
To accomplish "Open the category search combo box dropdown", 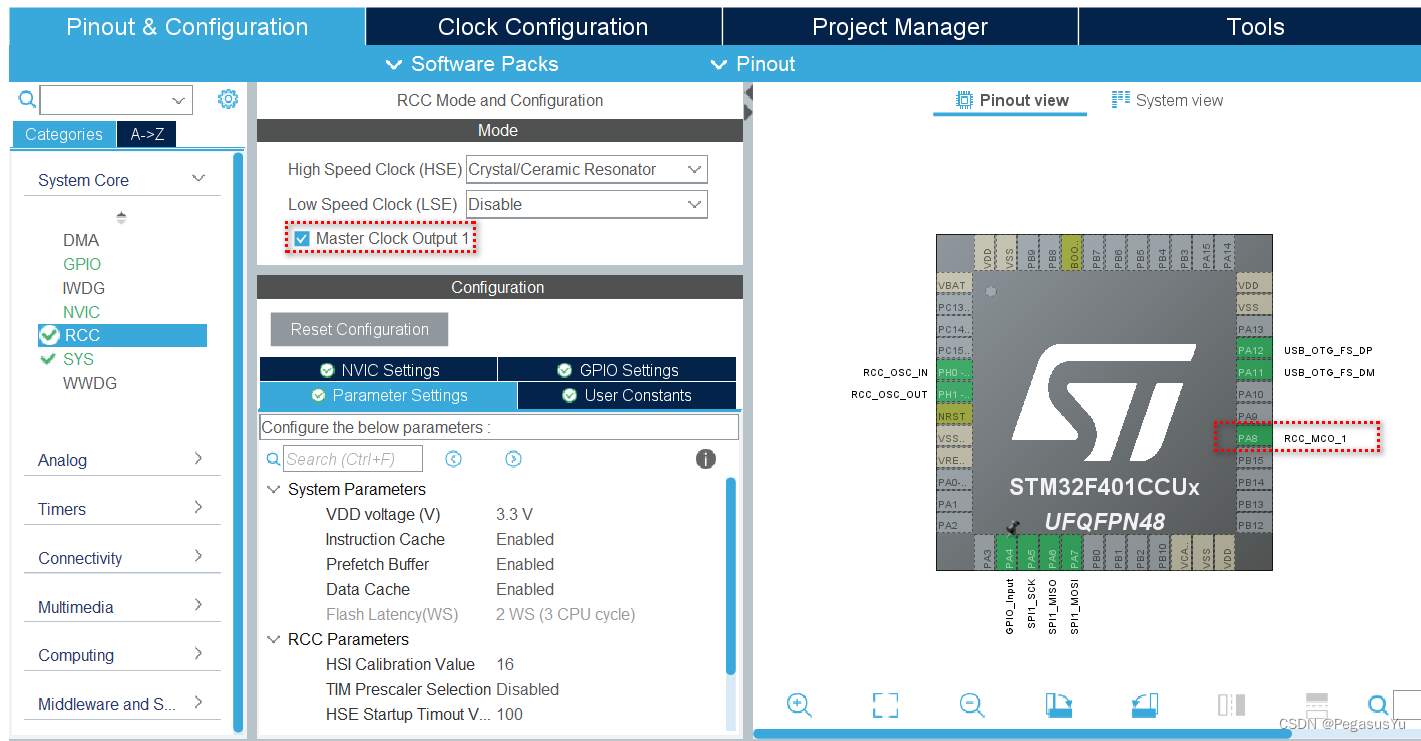I will tap(180, 100).
